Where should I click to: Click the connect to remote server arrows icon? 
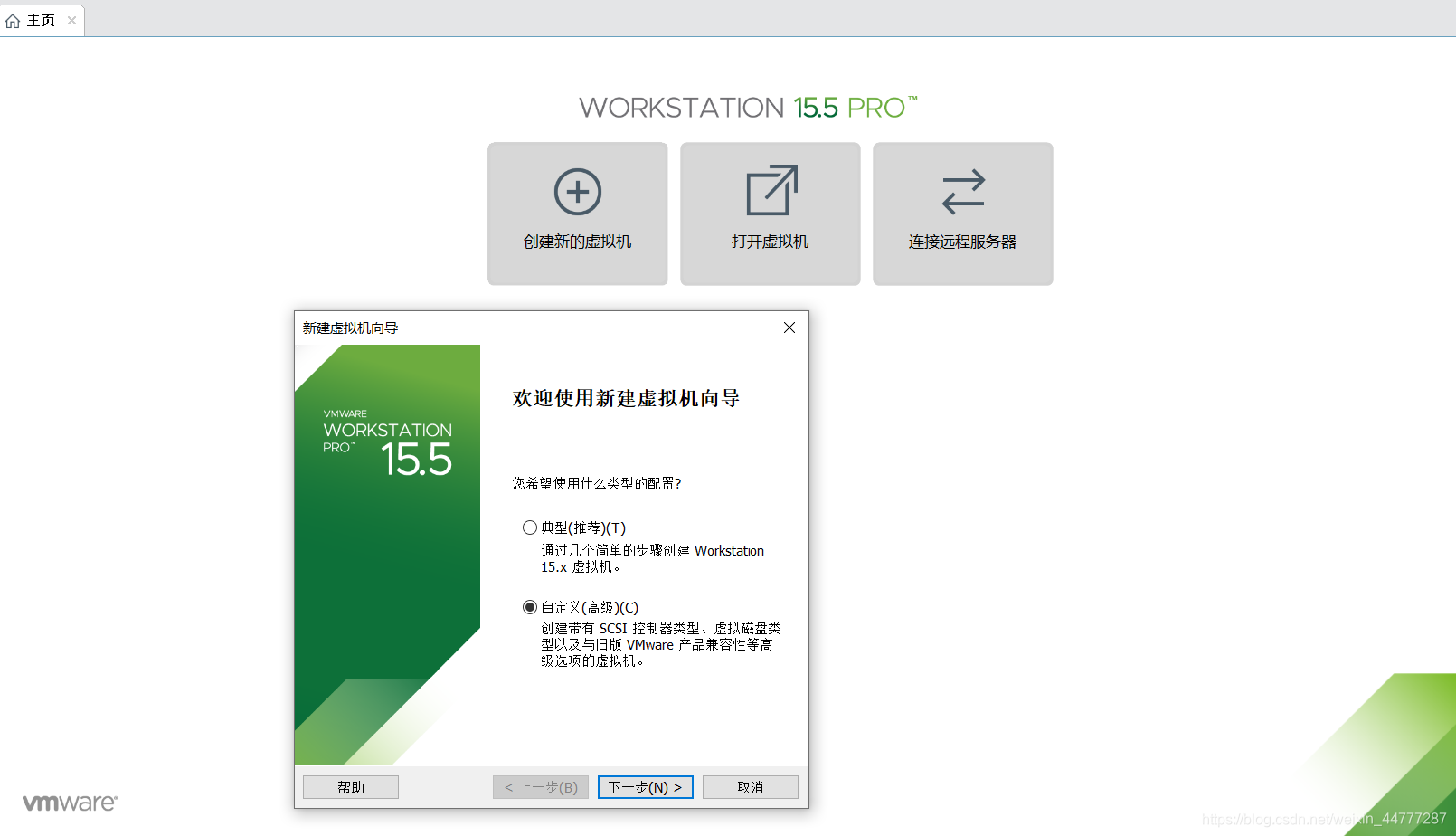(x=963, y=192)
